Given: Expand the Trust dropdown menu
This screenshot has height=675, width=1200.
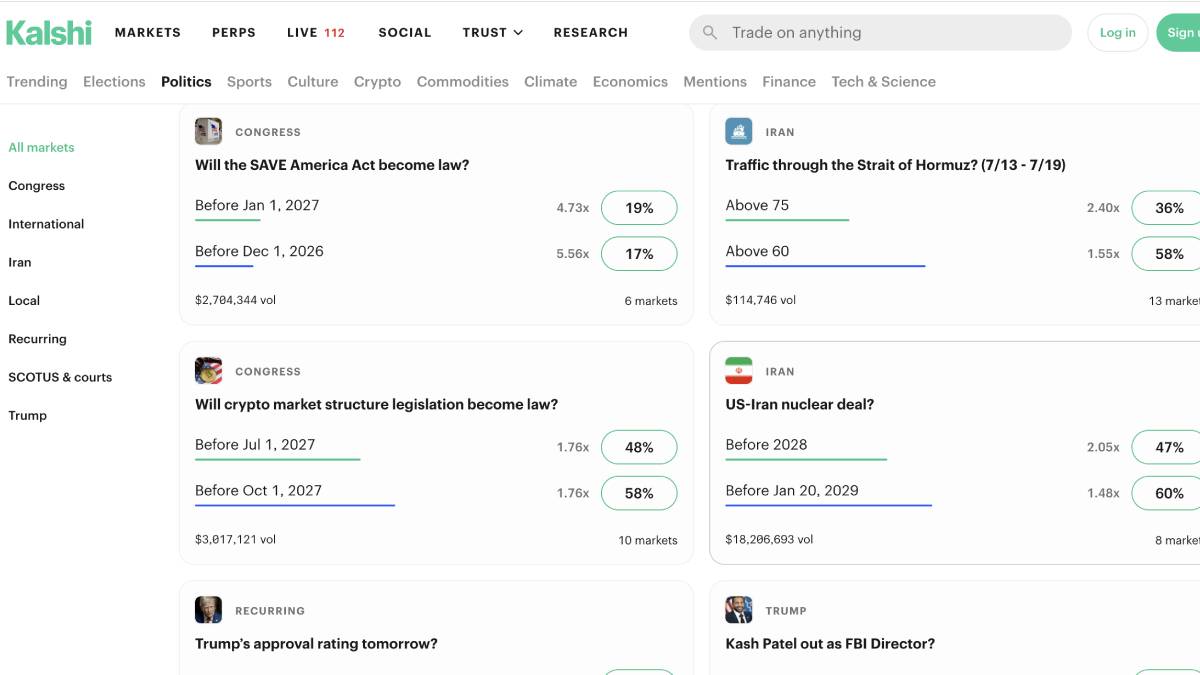Looking at the screenshot, I should coord(493,32).
